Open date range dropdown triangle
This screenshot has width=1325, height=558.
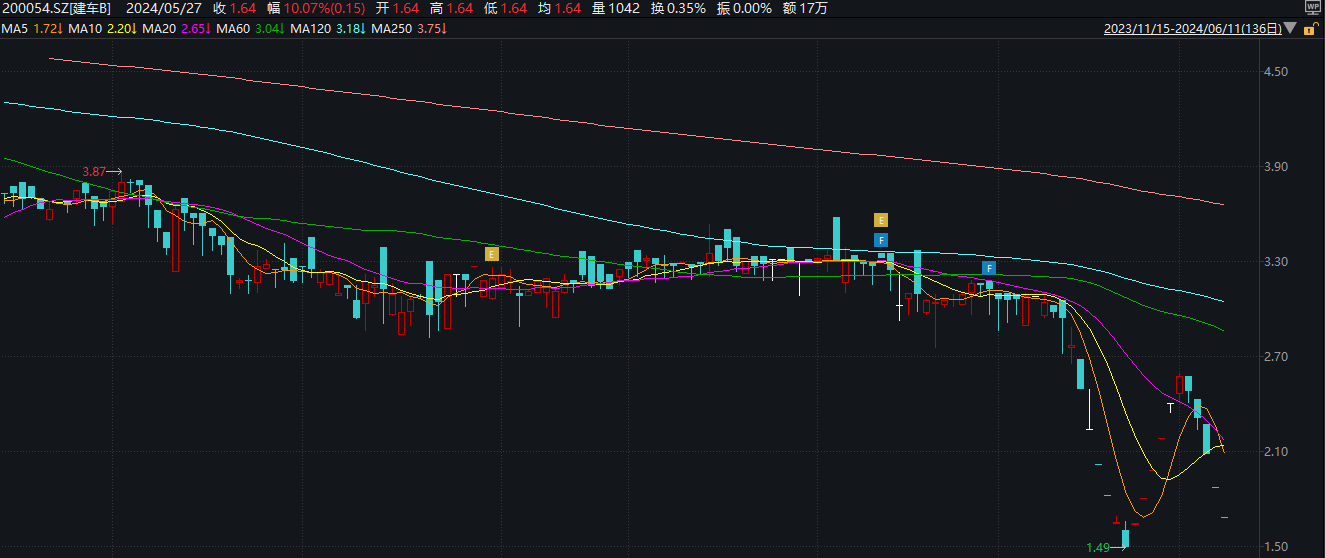(x=1290, y=30)
